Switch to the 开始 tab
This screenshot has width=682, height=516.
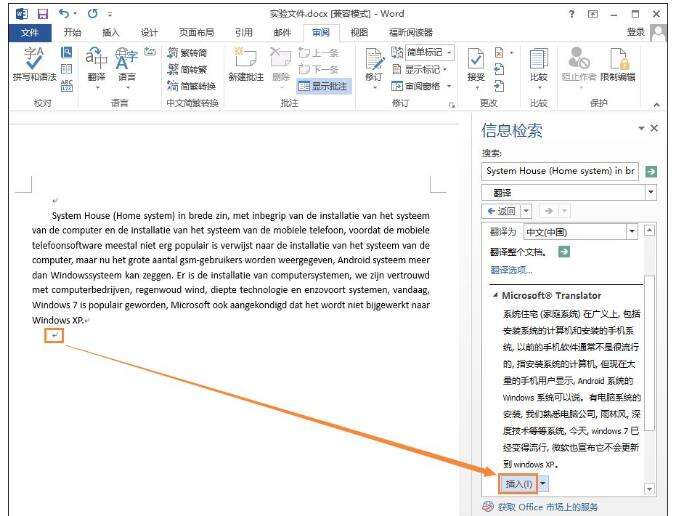tap(72, 32)
